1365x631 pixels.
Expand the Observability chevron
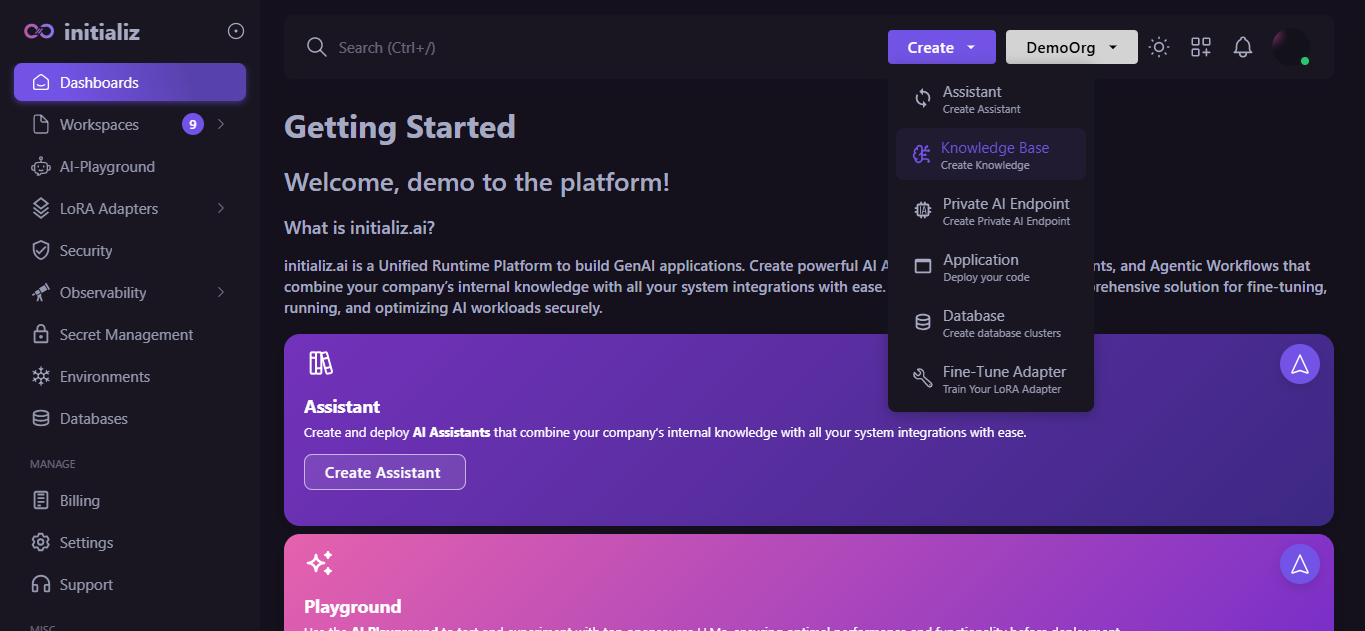click(x=221, y=292)
